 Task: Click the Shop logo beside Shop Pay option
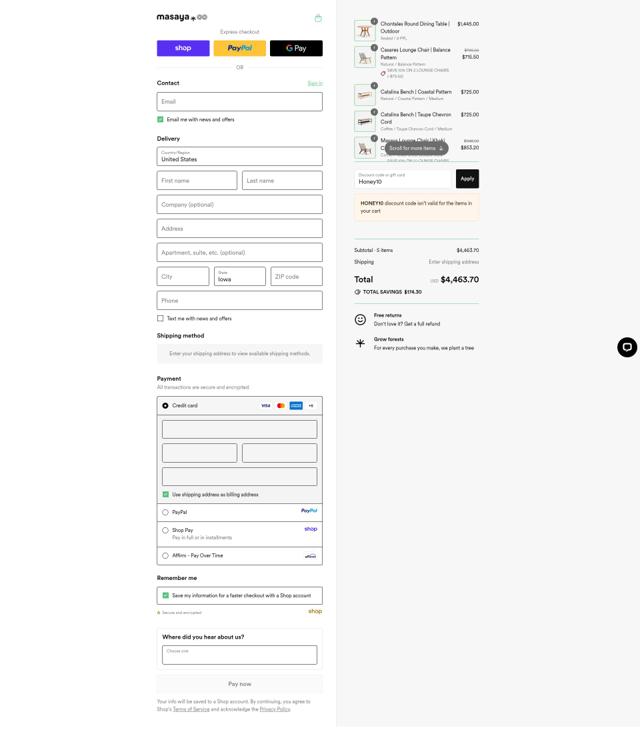coord(311,529)
